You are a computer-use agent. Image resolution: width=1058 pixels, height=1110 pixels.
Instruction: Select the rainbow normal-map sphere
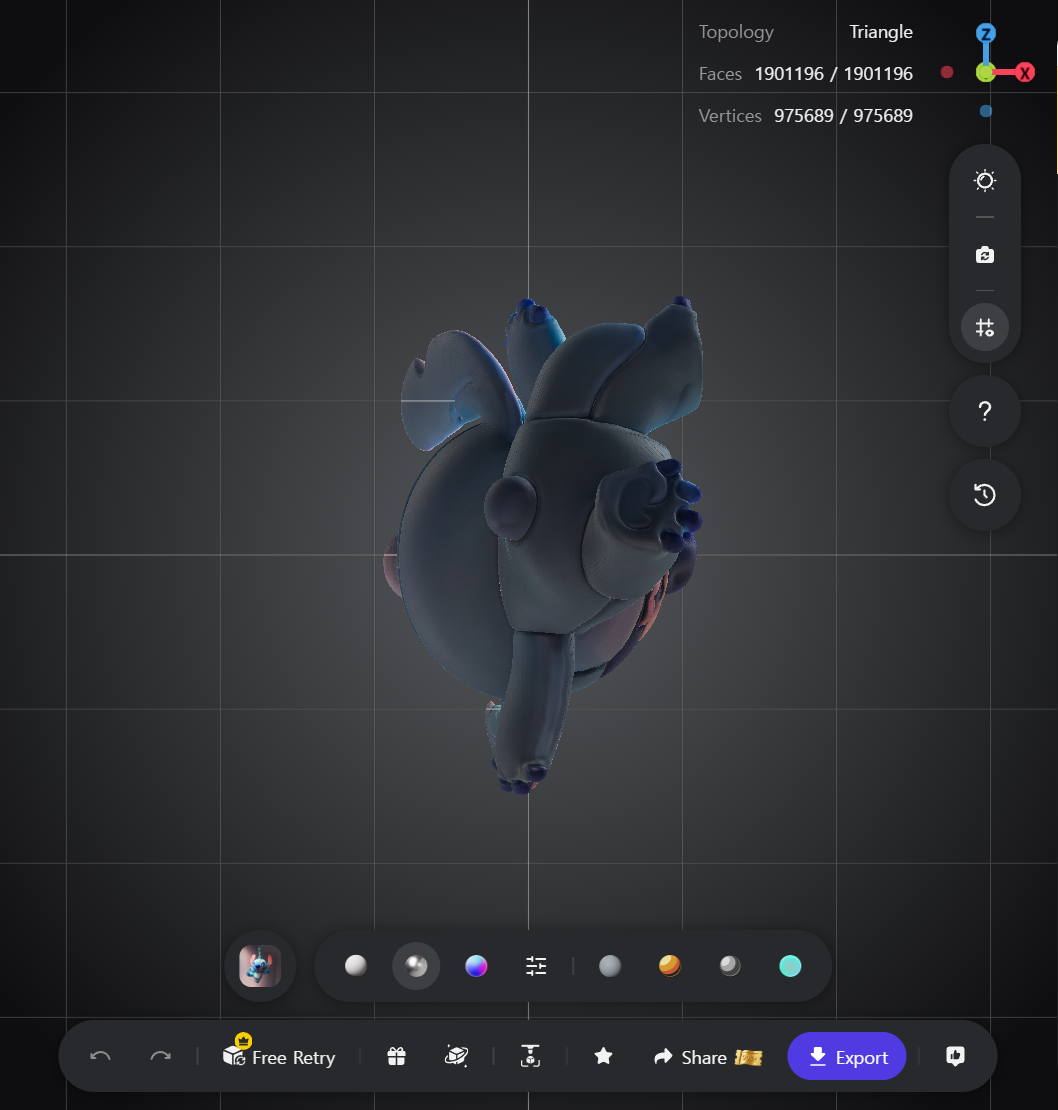tap(476, 966)
